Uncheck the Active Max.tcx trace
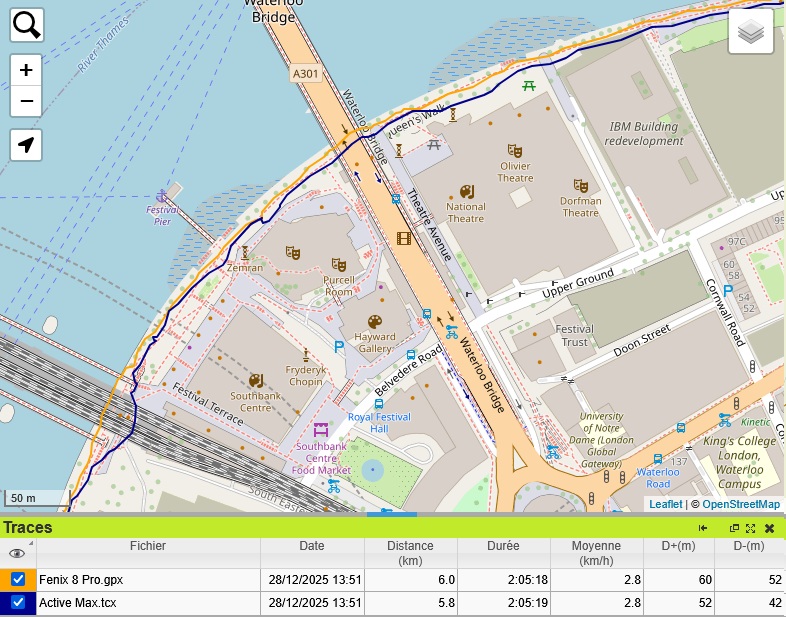Screen dimensions: 786x617 coord(18,603)
